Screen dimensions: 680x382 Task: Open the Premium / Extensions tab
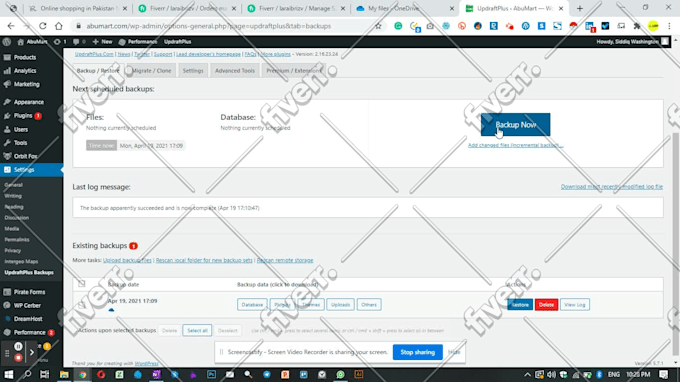[294, 71]
